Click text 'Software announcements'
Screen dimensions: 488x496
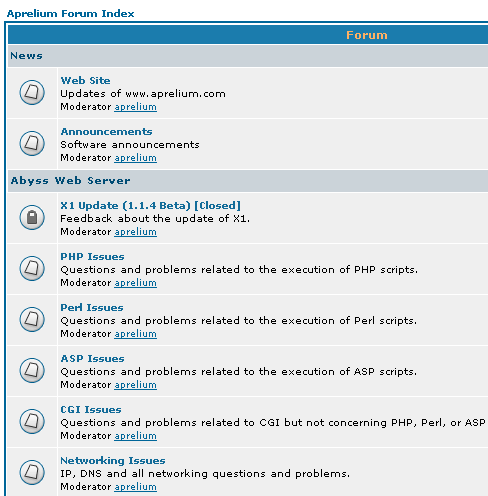tap(130, 145)
